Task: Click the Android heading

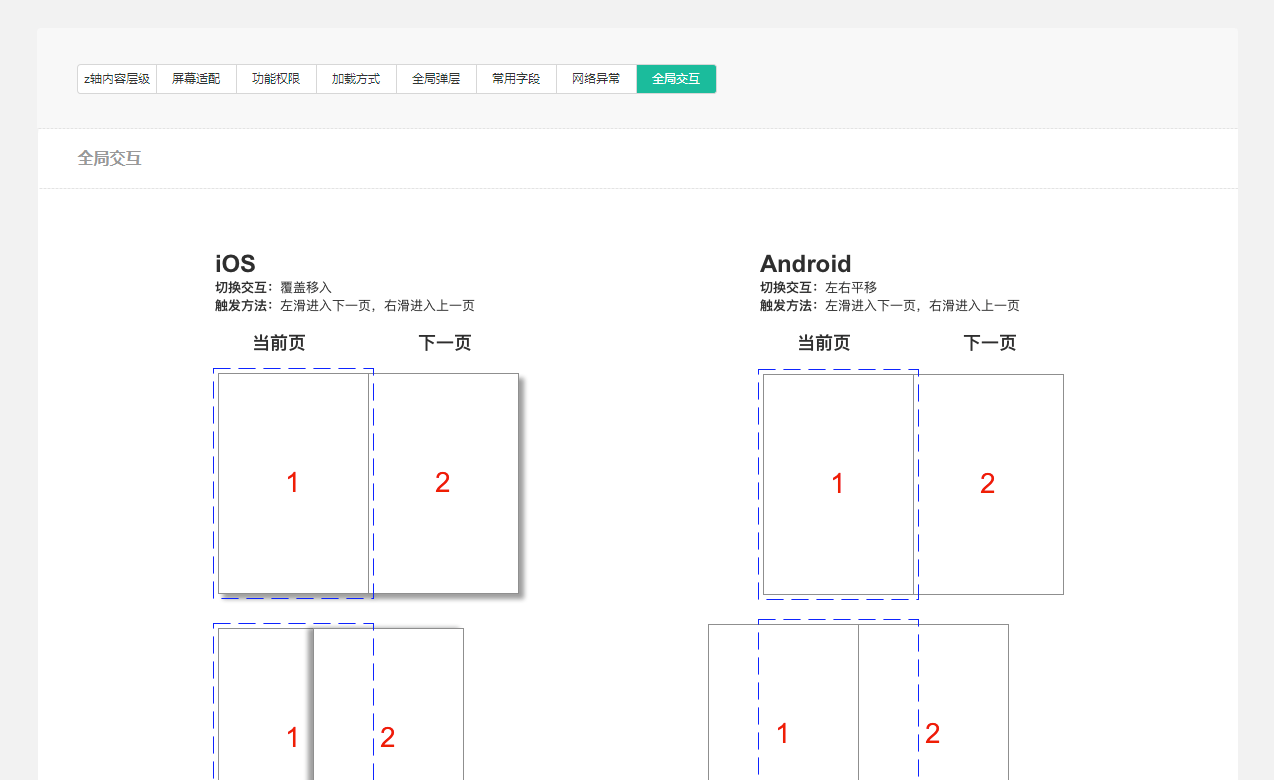Action: (x=805, y=264)
